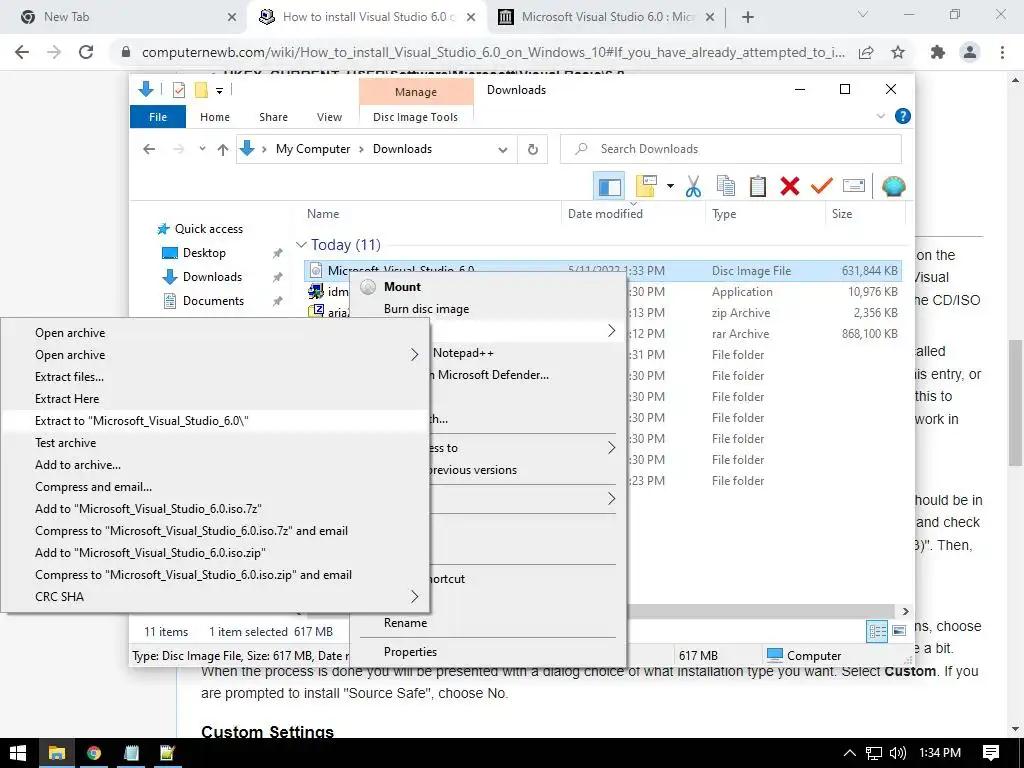Click the Properties icon in quick access toolbar

point(178,90)
